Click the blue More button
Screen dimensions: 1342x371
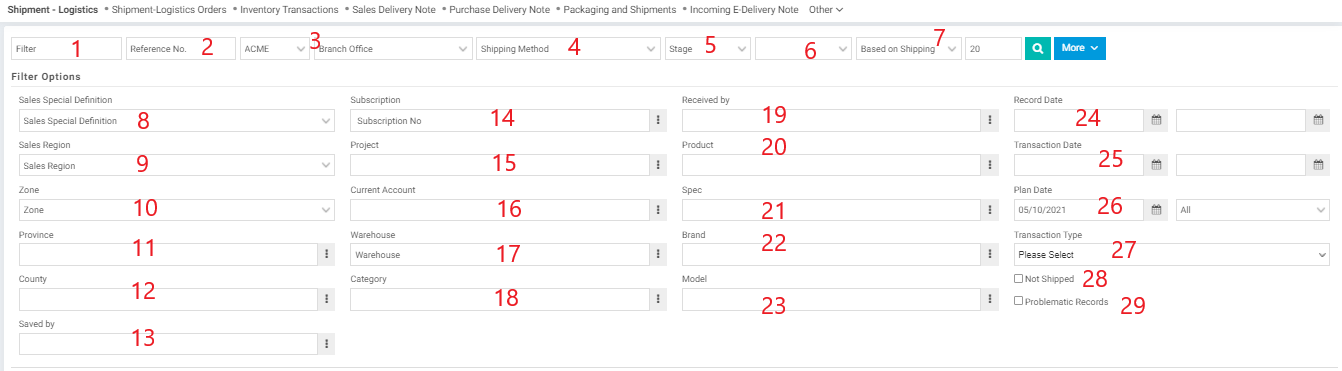click(1080, 48)
